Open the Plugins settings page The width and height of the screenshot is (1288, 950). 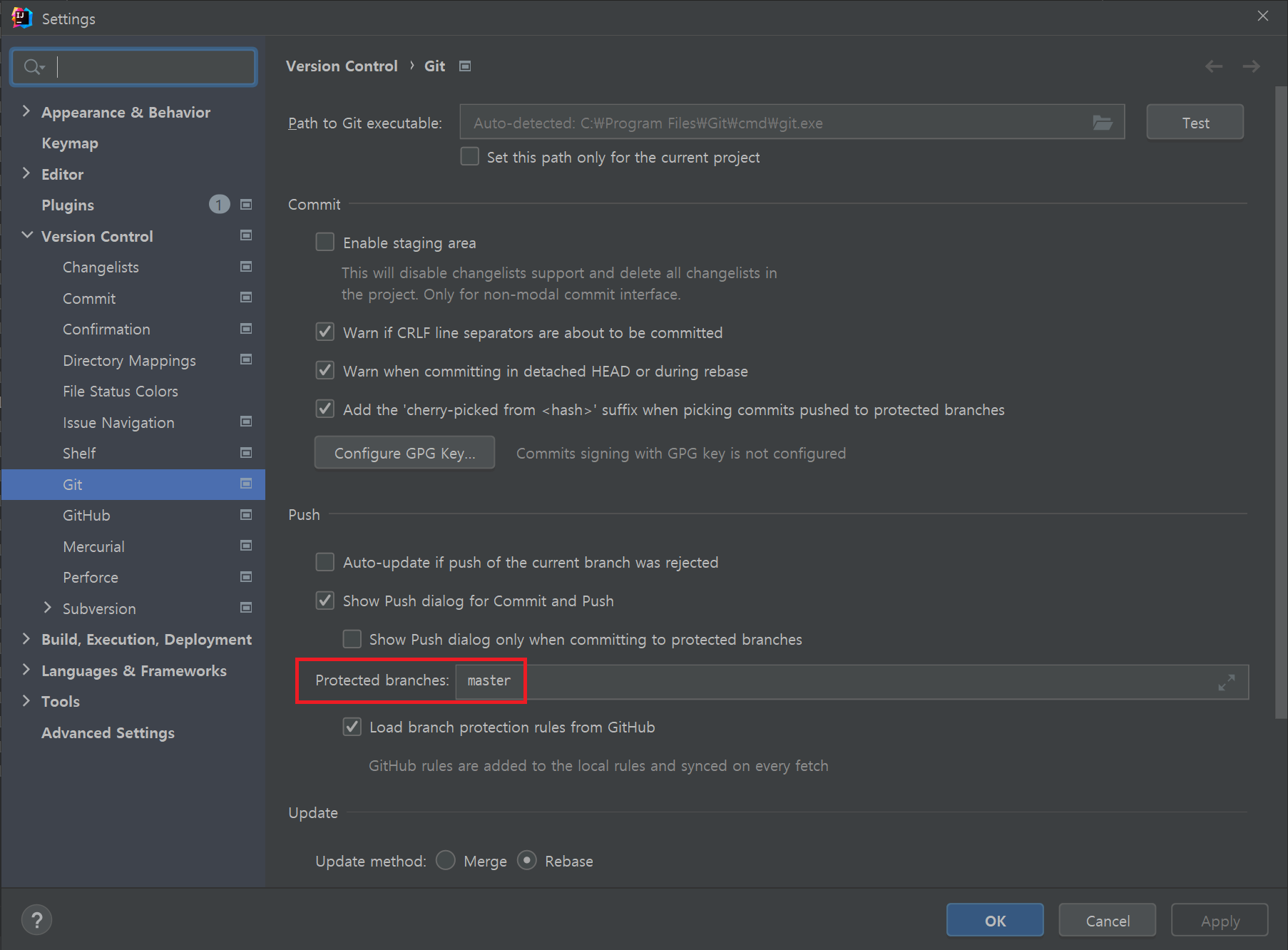(x=68, y=205)
